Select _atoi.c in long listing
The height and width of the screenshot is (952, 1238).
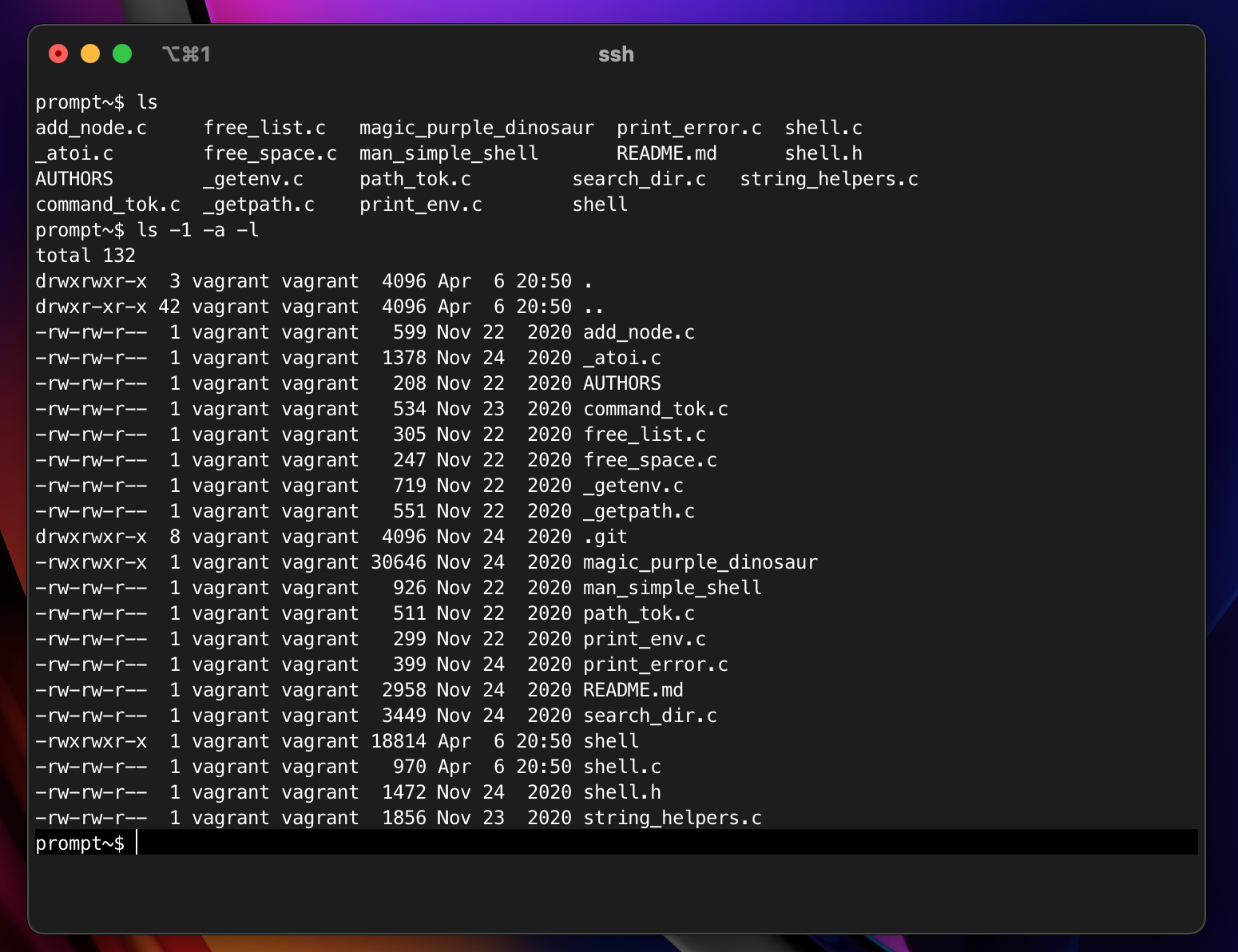coord(622,358)
